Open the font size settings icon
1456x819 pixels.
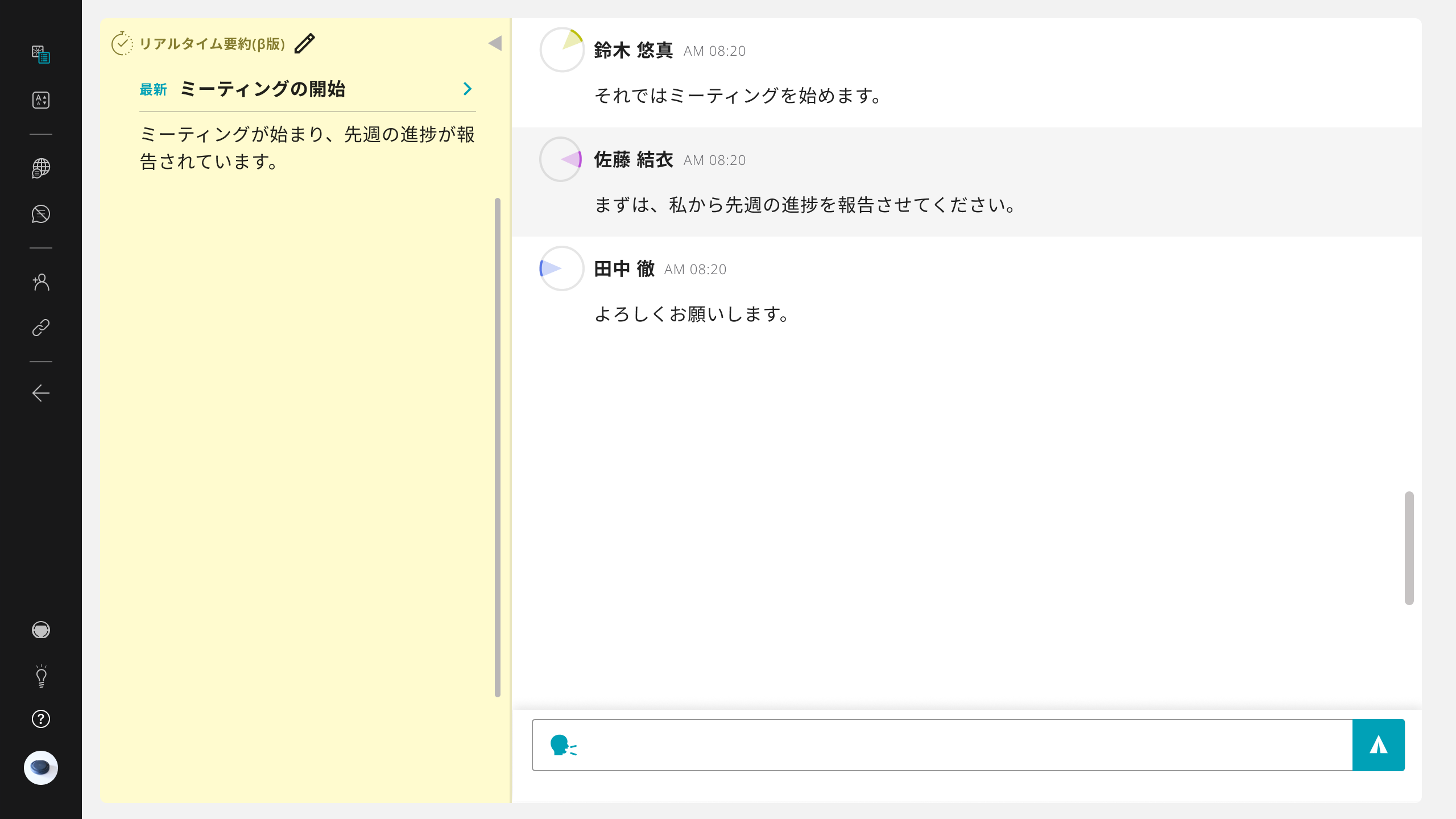[x=40, y=100]
